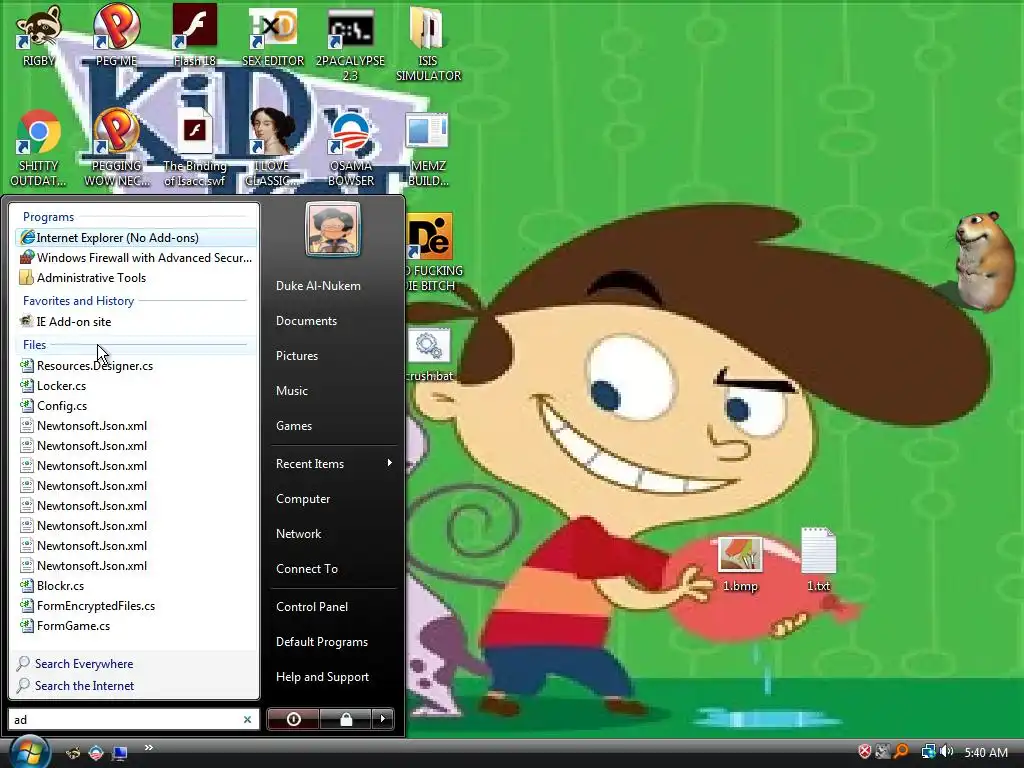Launch the 2PACALYPSE 2.3 console shortcut
This screenshot has width=1024, height=768.
(x=351, y=43)
